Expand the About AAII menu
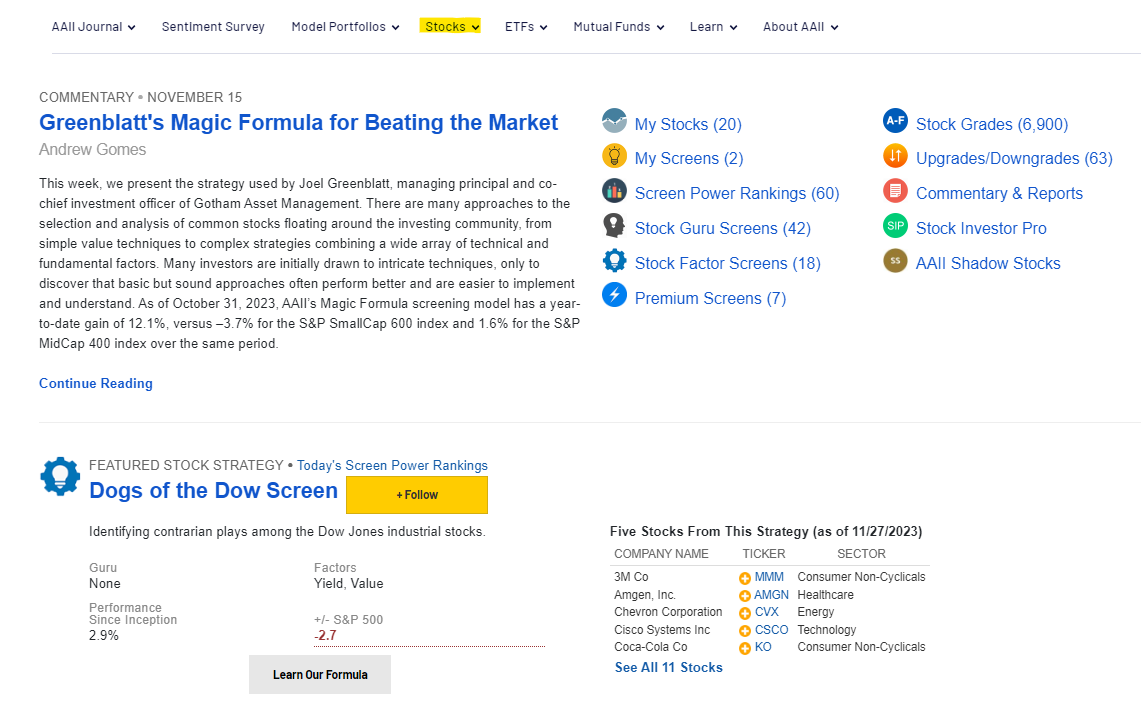 point(800,27)
